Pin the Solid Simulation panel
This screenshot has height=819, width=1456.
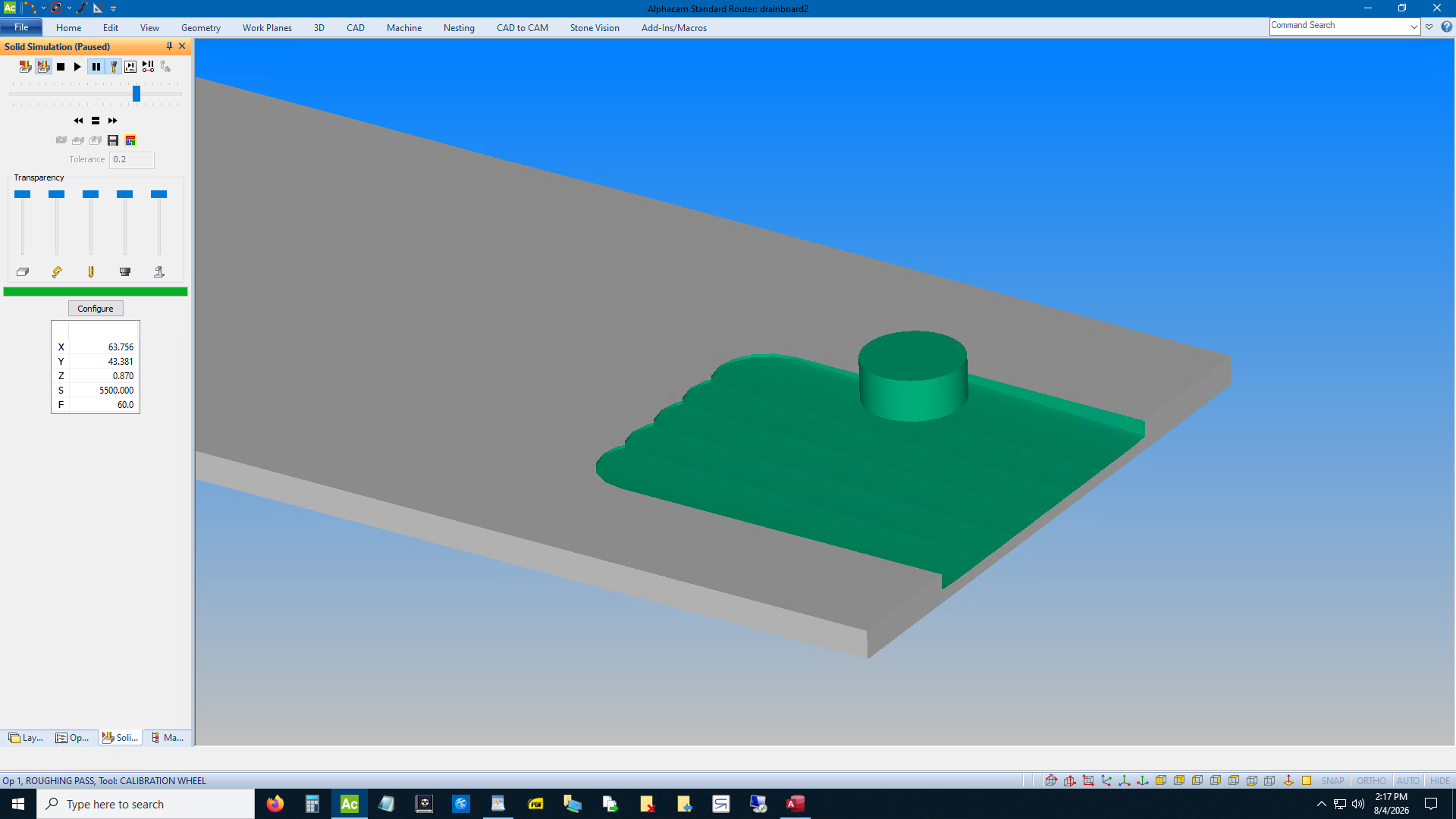coord(169,46)
